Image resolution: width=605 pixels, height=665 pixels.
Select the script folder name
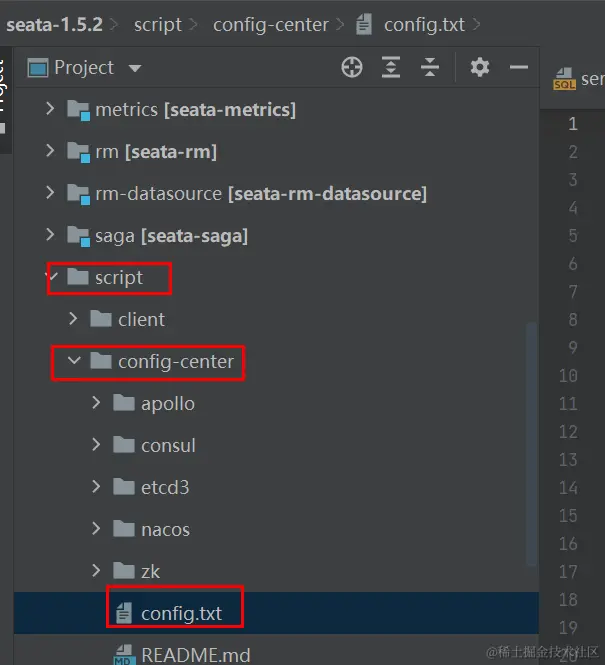(119, 278)
